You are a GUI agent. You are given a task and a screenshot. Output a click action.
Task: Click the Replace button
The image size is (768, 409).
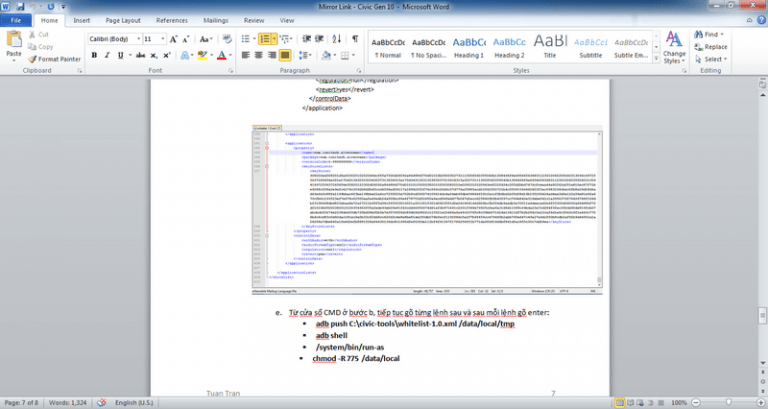point(715,46)
